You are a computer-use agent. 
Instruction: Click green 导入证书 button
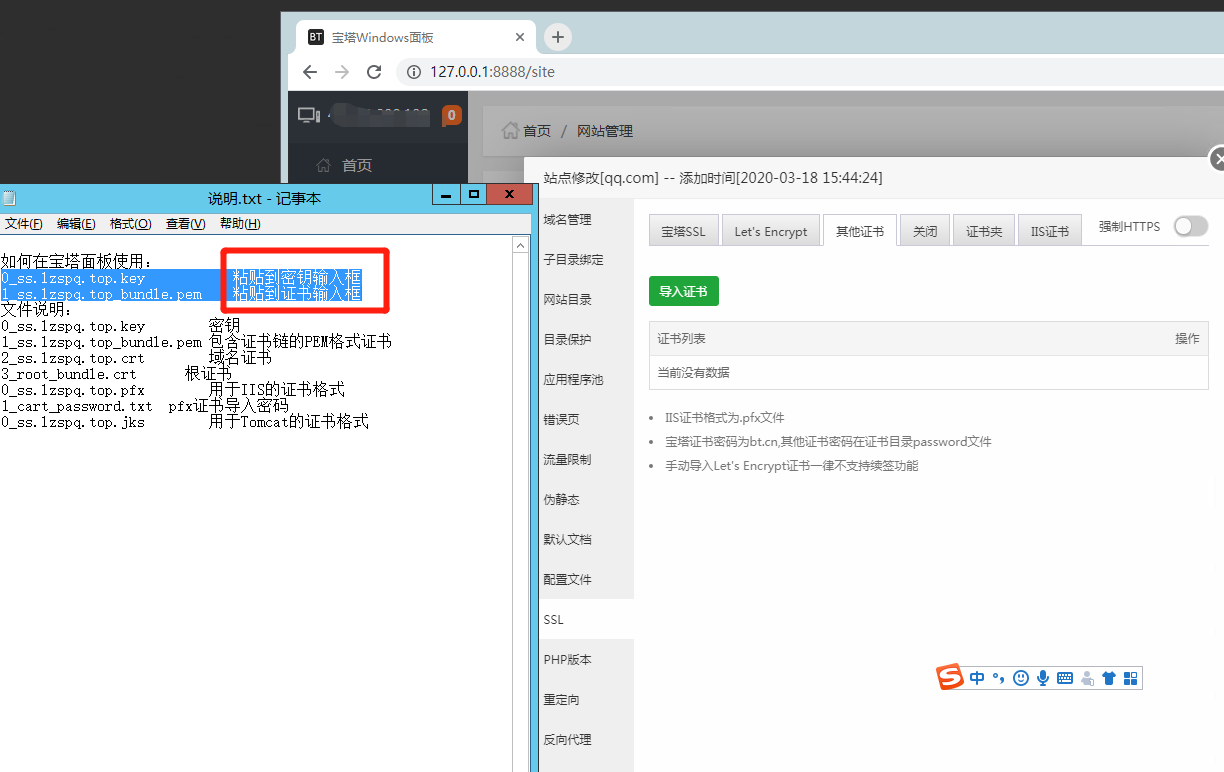[x=684, y=291]
